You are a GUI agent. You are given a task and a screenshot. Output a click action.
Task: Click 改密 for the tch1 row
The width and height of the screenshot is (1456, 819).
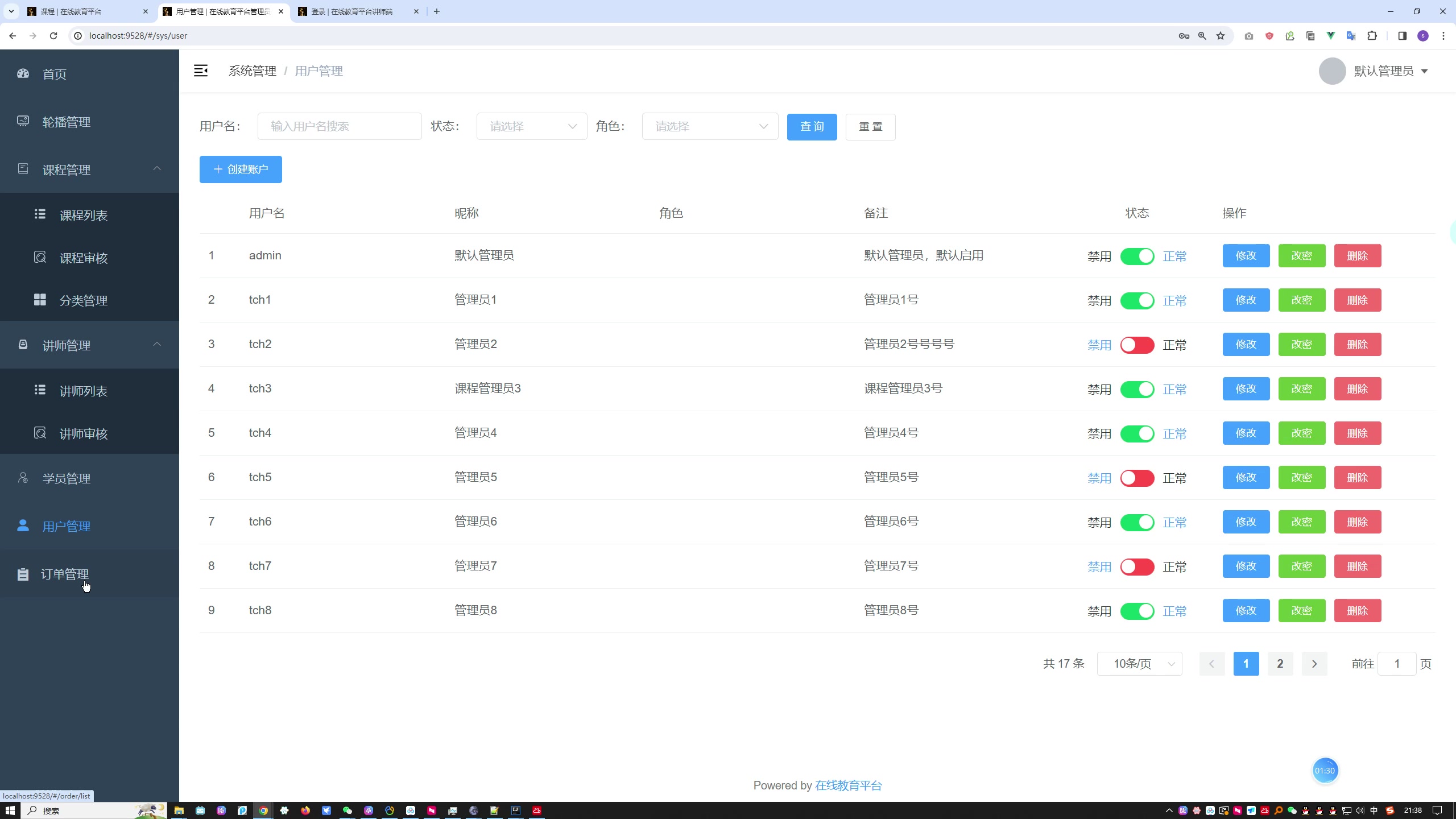click(1302, 300)
